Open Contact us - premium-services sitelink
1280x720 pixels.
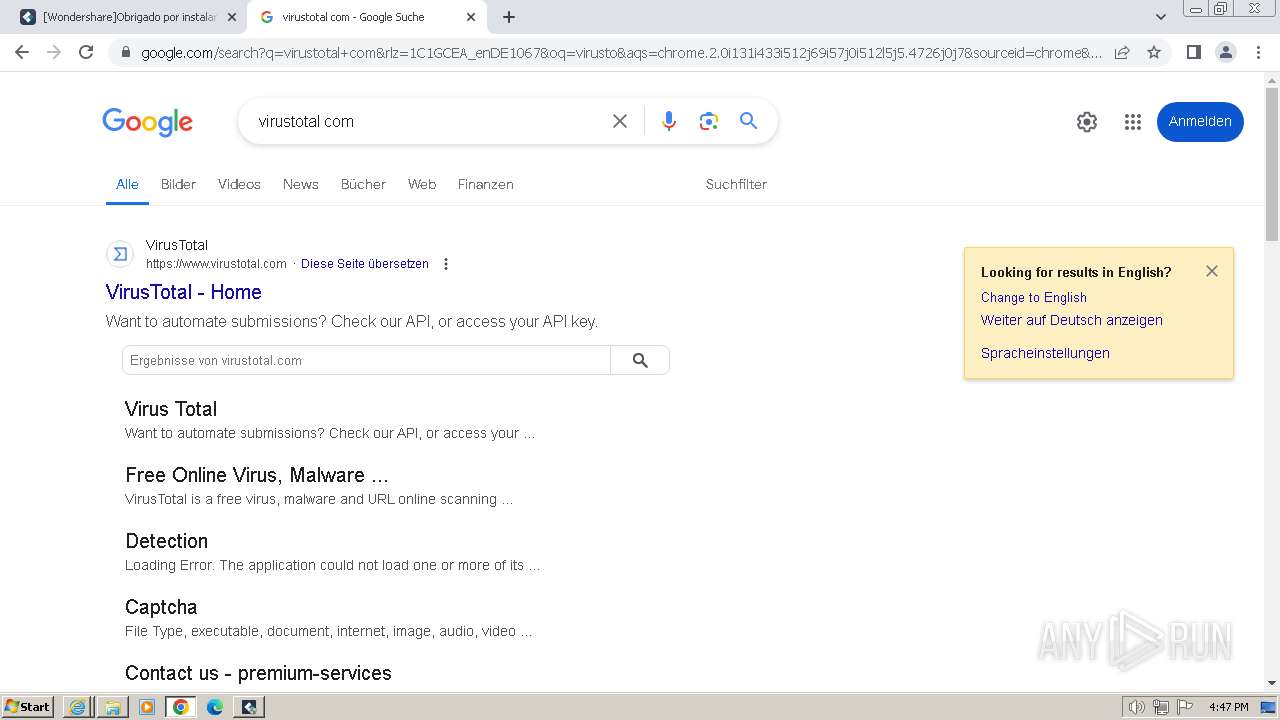[258, 673]
